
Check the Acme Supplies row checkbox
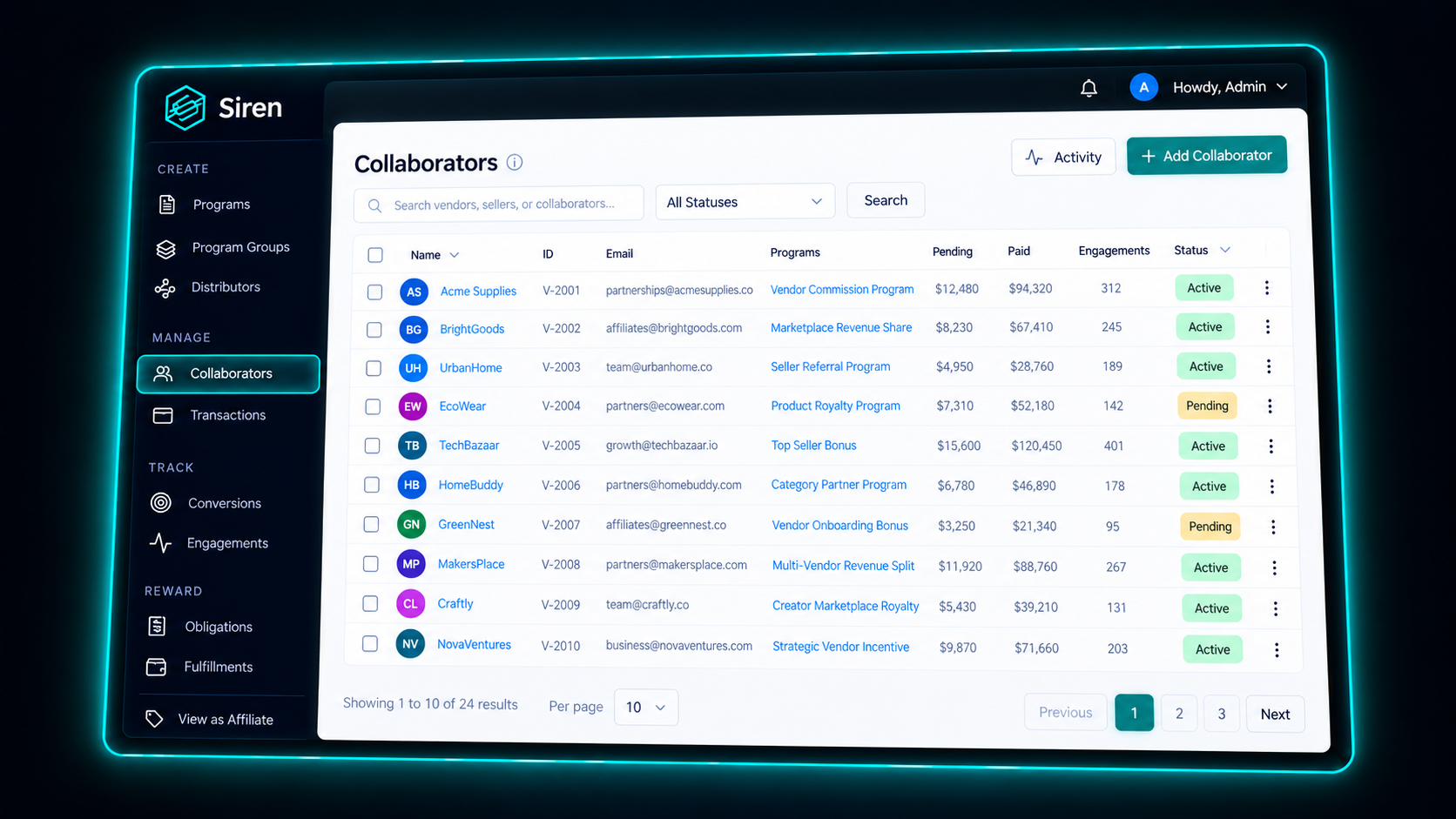374,292
